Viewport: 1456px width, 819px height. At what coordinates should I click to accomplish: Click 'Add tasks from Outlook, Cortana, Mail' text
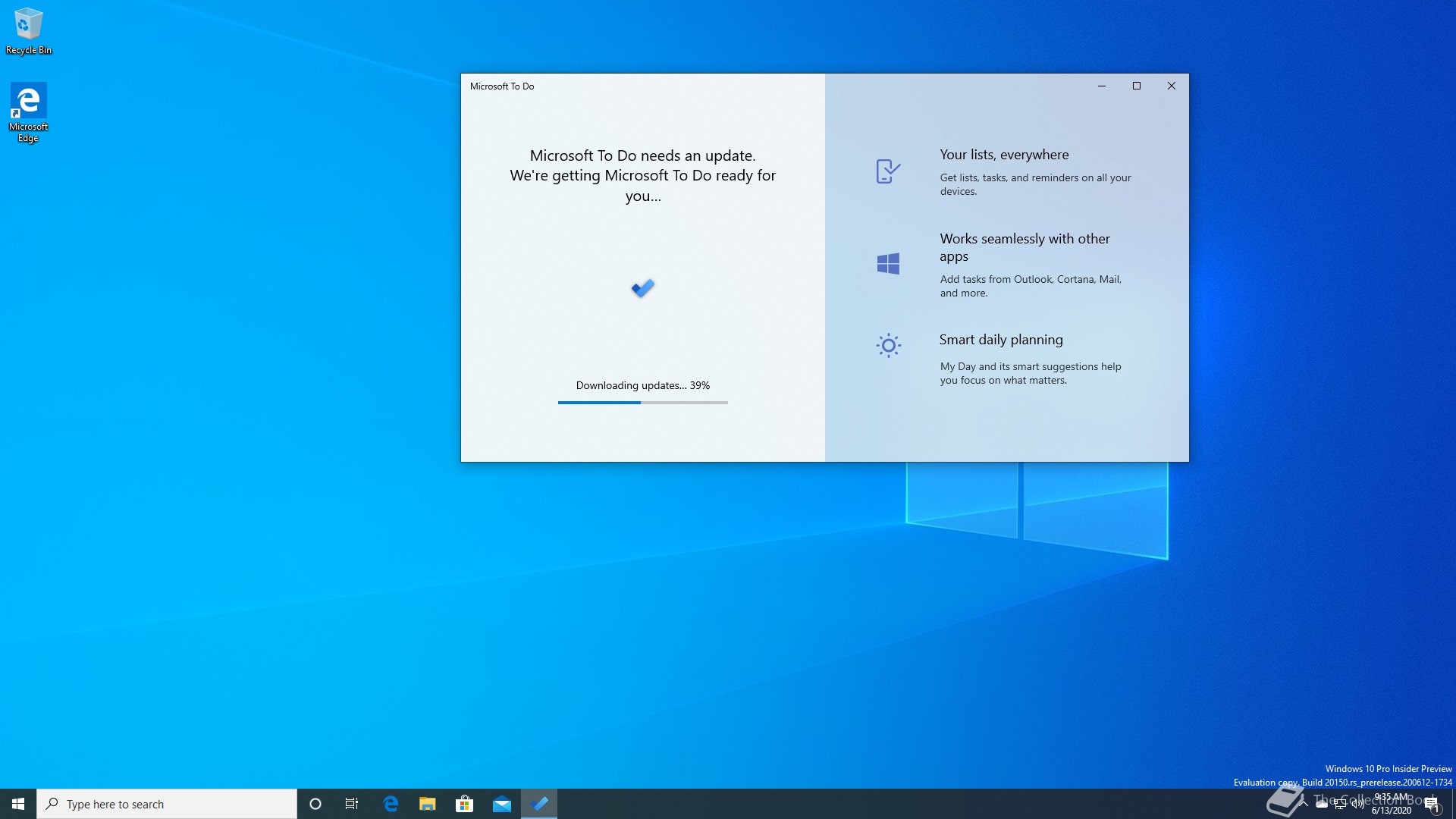(1031, 286)
